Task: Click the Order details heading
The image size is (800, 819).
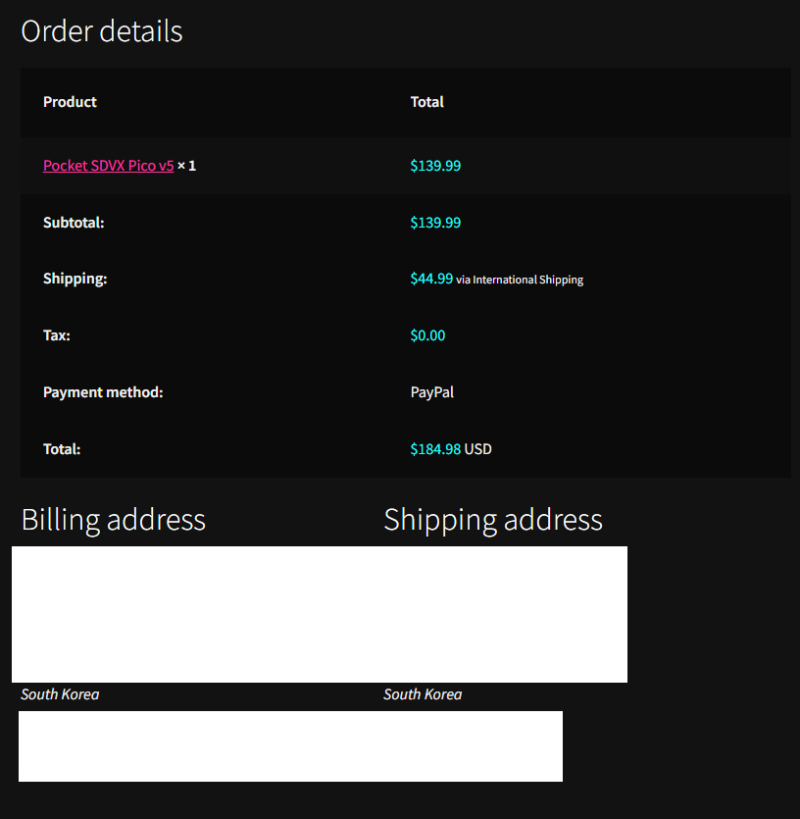Action: click(102, 31)
